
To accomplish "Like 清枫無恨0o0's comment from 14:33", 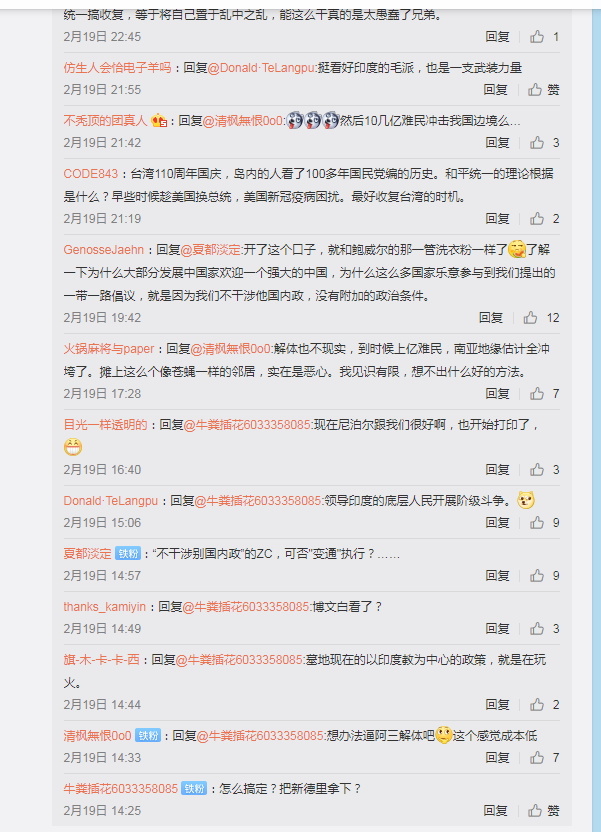I will tap(537, 758).
